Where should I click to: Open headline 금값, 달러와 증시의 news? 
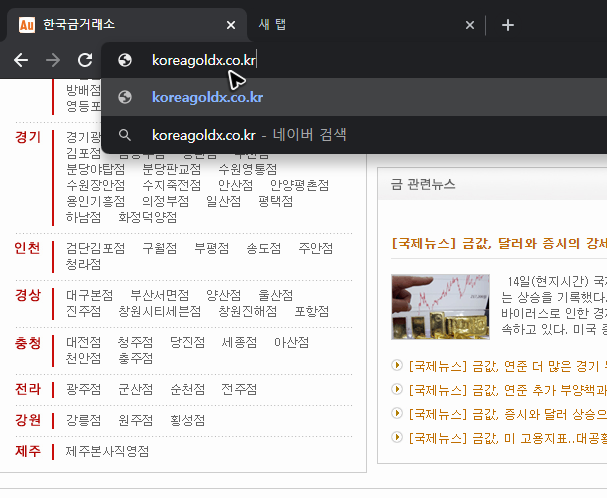point(499,244)
